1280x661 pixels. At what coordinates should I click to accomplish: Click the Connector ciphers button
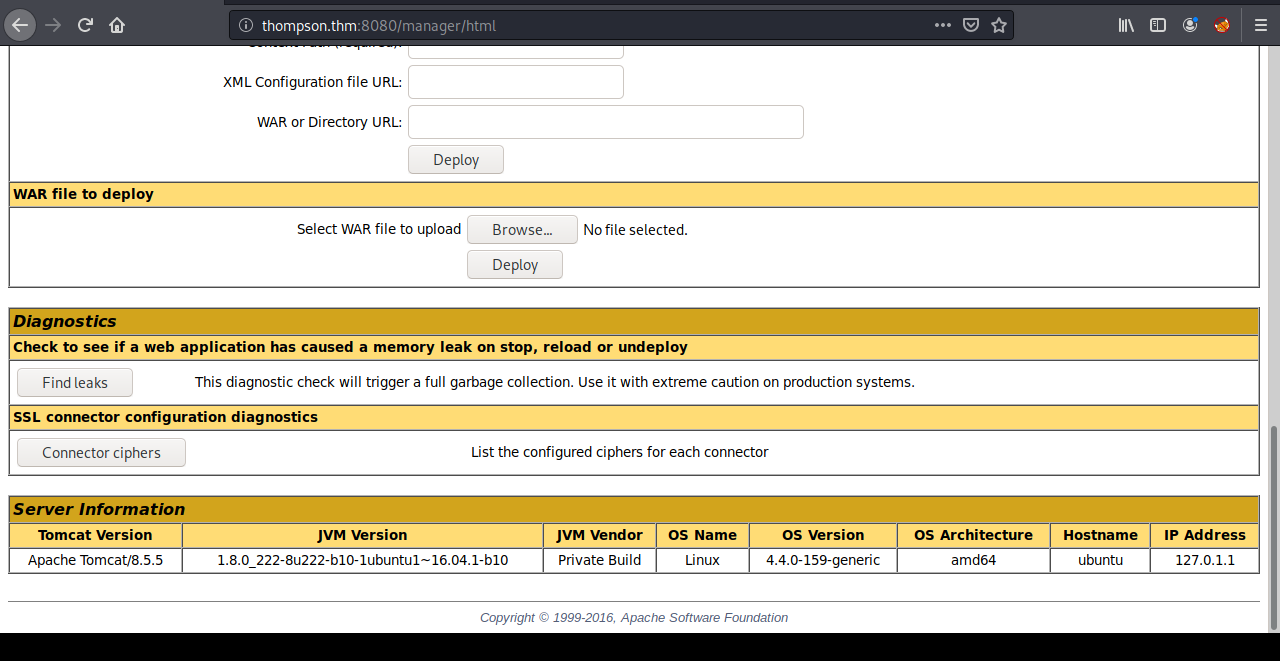click(101, 453)
